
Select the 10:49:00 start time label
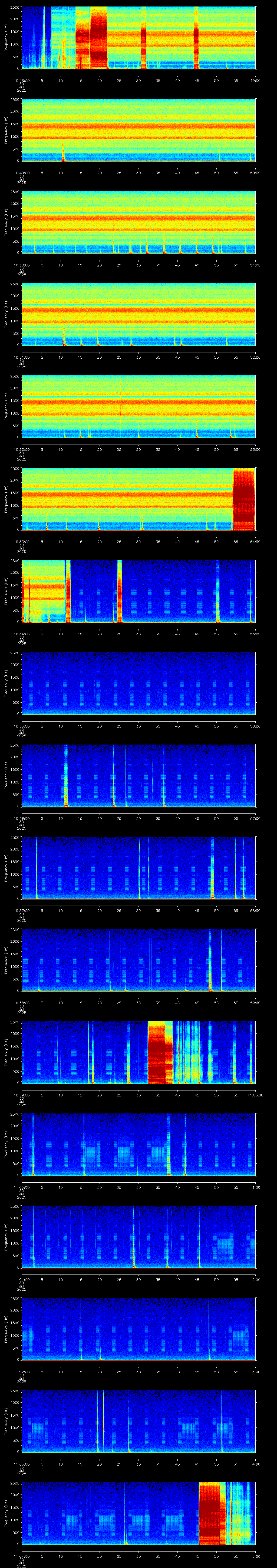pos(21,173)
